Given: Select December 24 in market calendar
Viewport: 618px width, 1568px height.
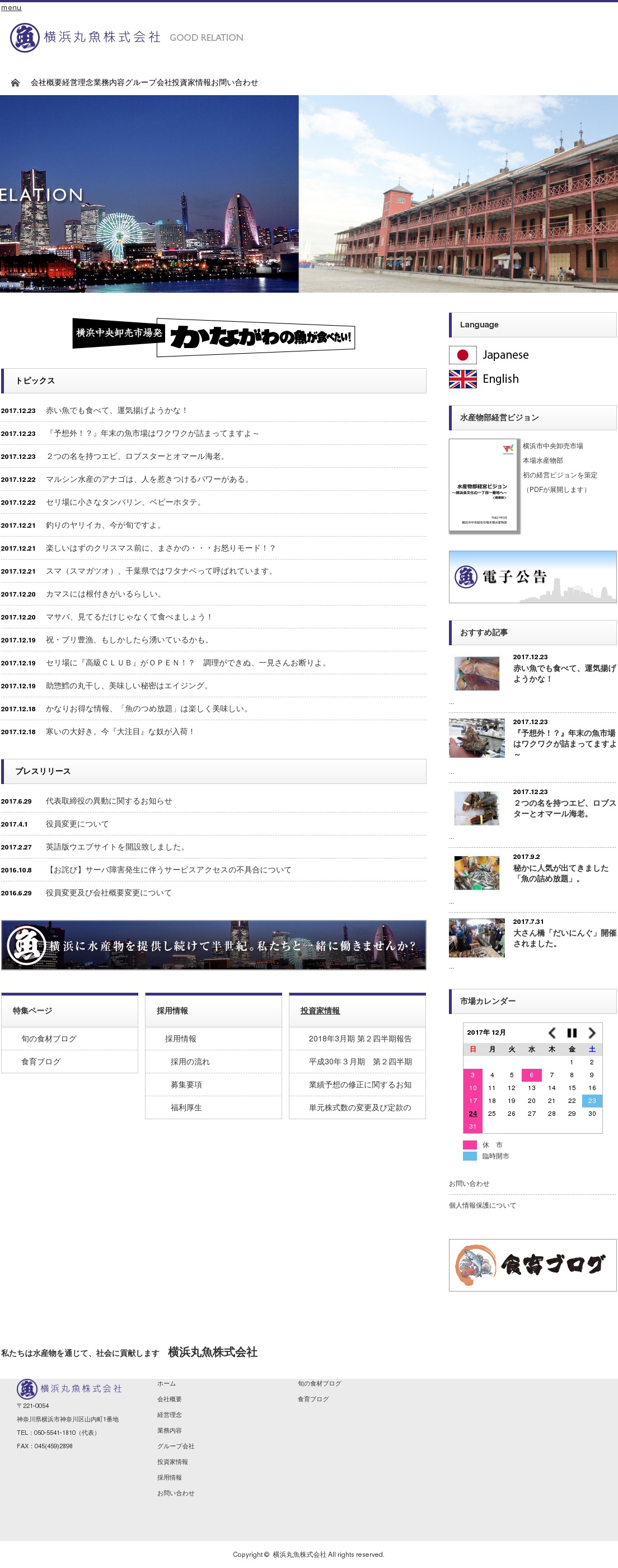Looking at the screenshot, I should (472, 1114).
